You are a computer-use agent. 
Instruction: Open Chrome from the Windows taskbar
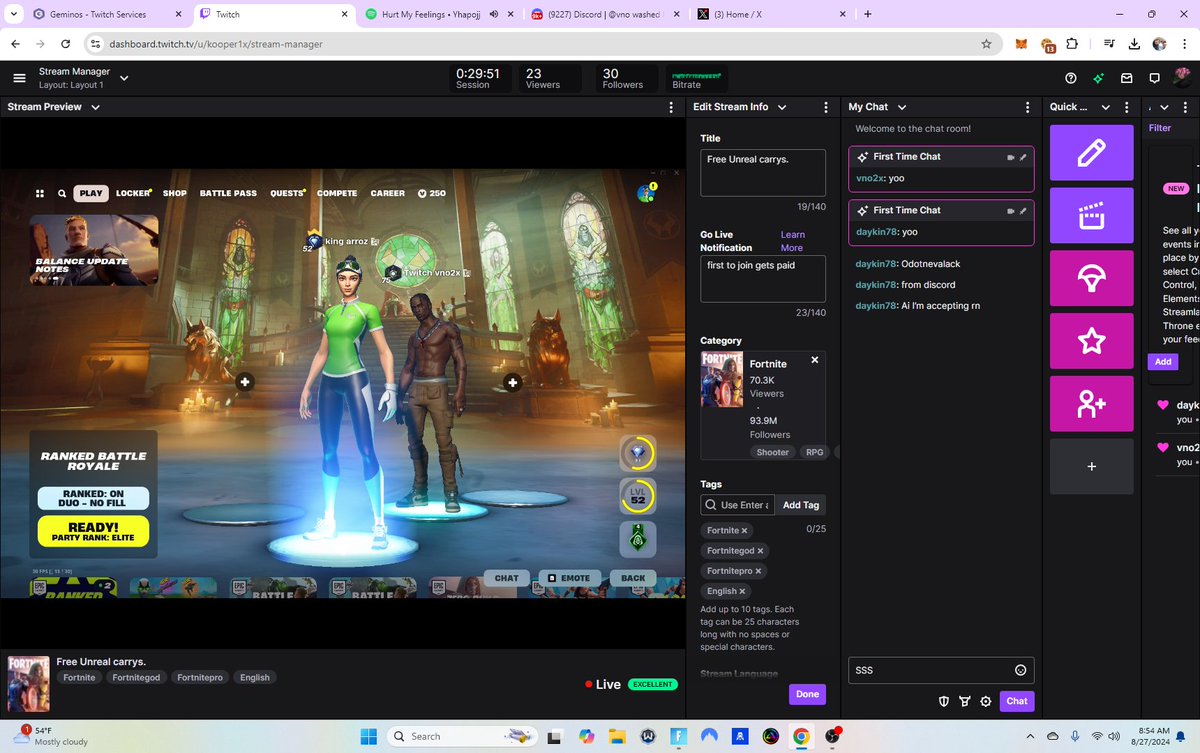tap(801, 736)
